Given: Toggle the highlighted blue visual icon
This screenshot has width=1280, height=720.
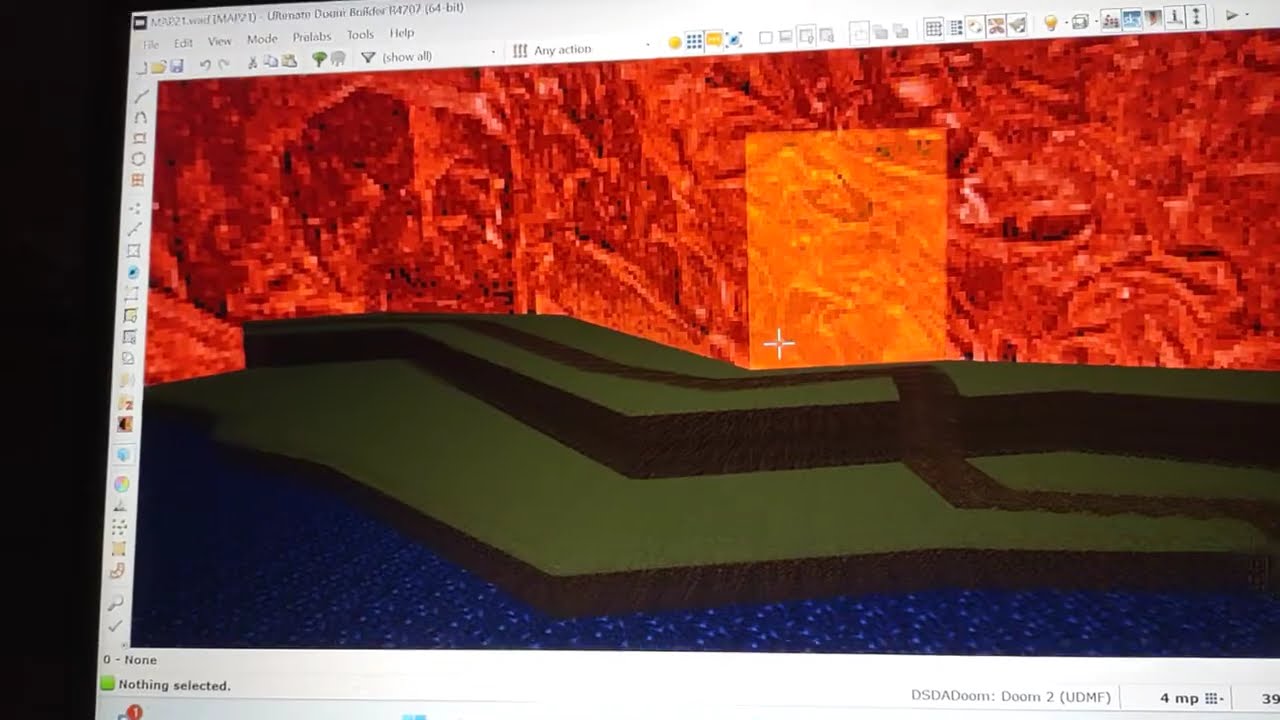Looking at the screenshot, I should (1133, 18).
